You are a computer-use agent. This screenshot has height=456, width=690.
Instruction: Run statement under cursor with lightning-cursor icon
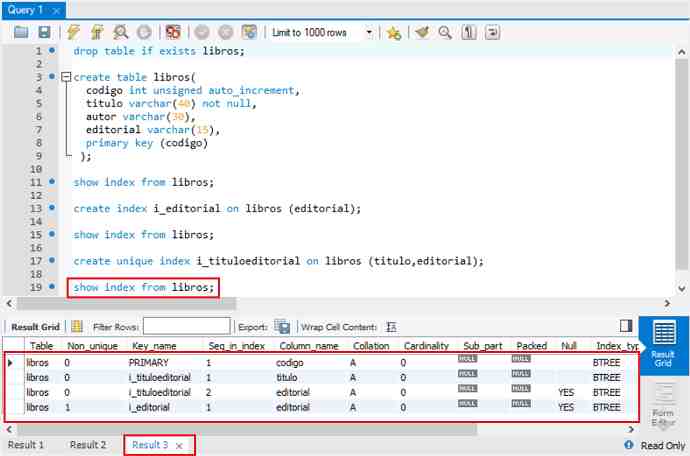(x=97, y=32)
